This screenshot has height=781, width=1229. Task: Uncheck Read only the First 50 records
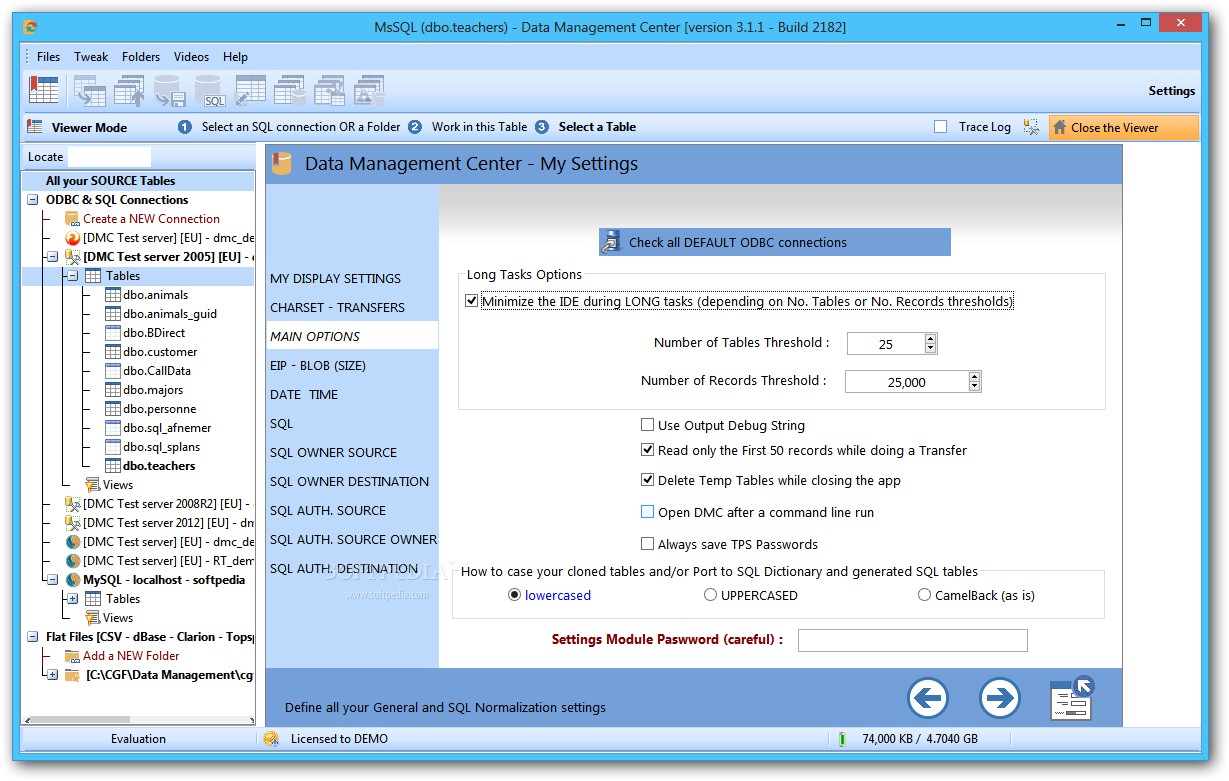(648, 450)
